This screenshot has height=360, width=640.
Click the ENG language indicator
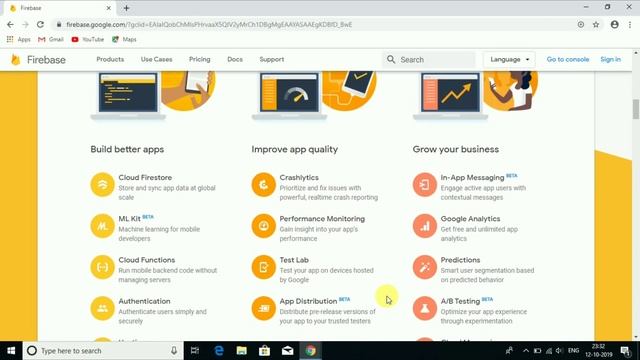pyautogui.click(x=573, y=351)
